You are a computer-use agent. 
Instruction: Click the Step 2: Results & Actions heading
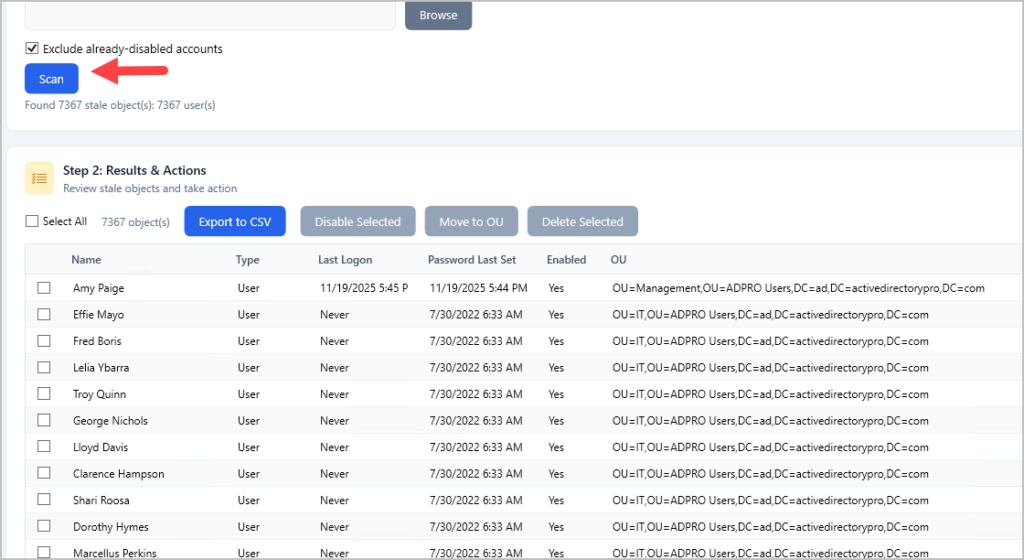point(135,170)
